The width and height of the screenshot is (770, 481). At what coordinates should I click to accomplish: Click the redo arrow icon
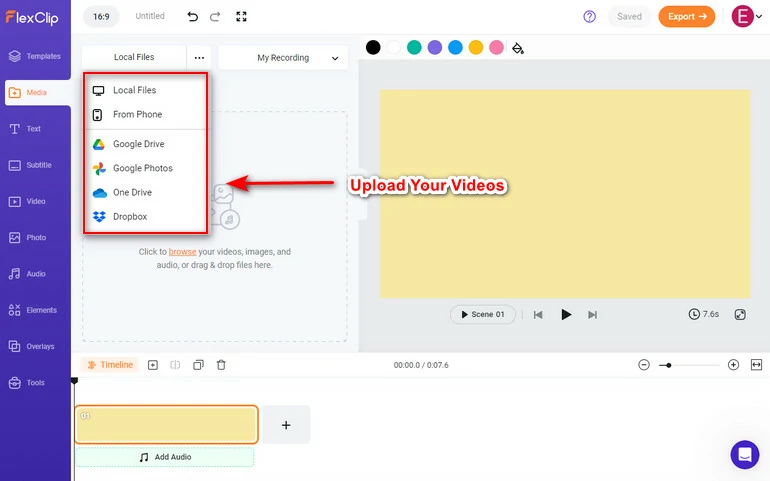[215, 17]
